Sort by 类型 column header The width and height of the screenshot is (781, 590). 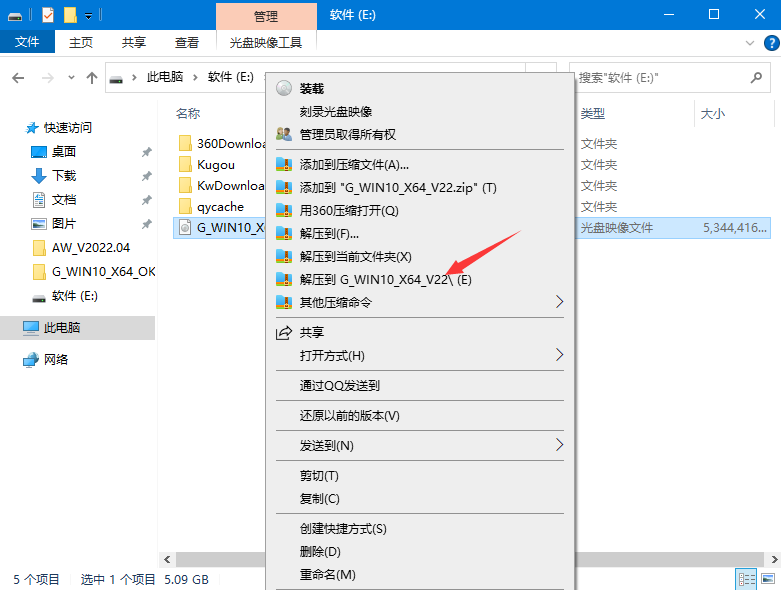coord(593,114)
